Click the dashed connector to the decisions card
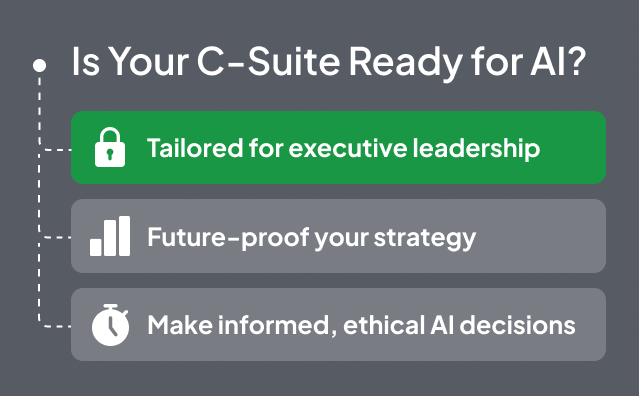 pyautogui.click(x=57, y=326)
